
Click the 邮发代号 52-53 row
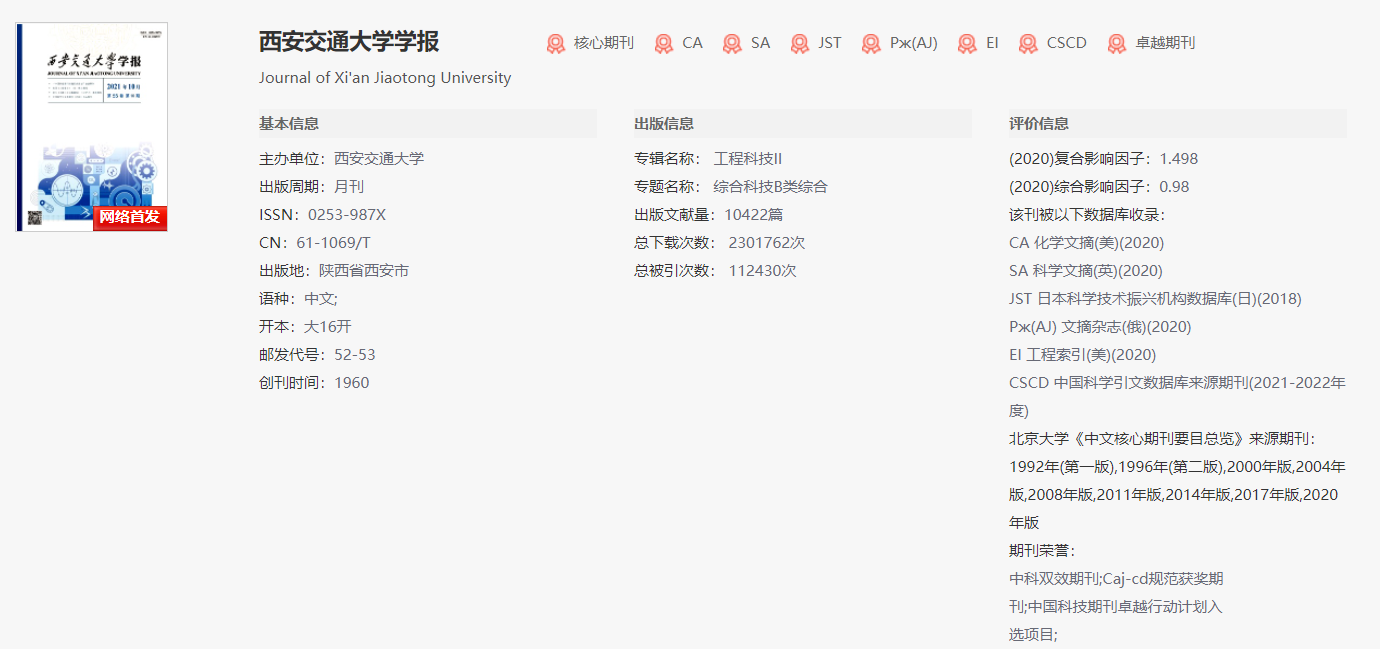point(317,355)
